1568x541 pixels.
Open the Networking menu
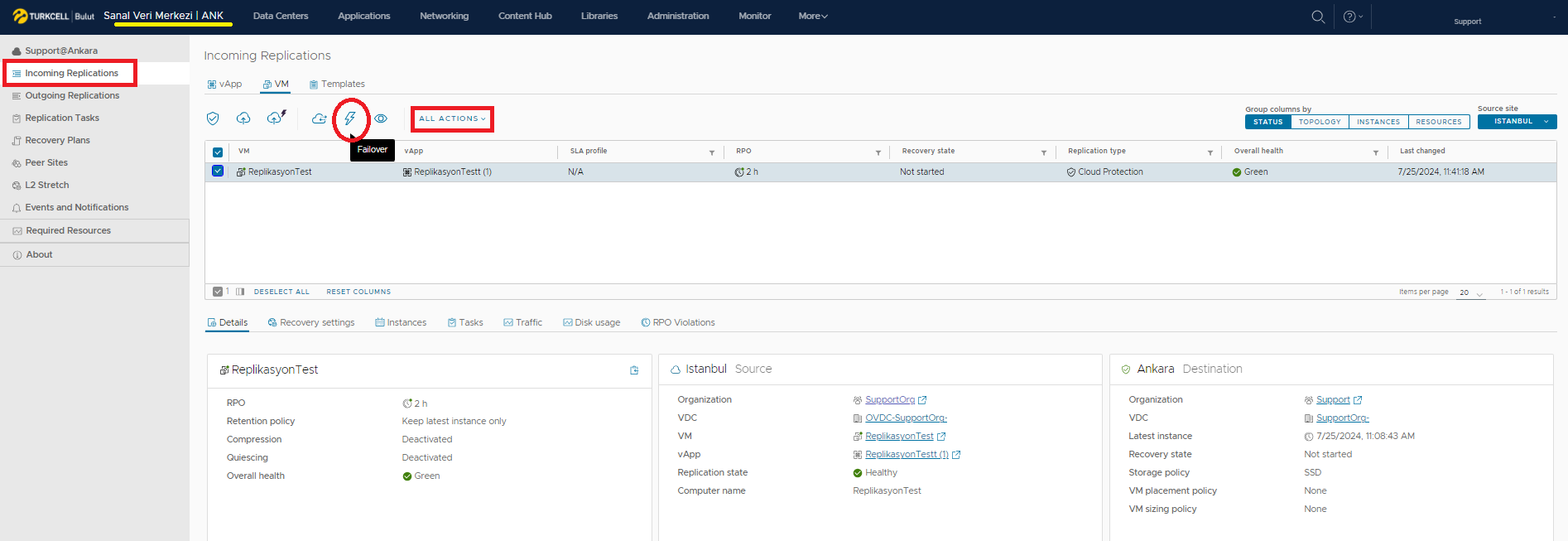445,16
